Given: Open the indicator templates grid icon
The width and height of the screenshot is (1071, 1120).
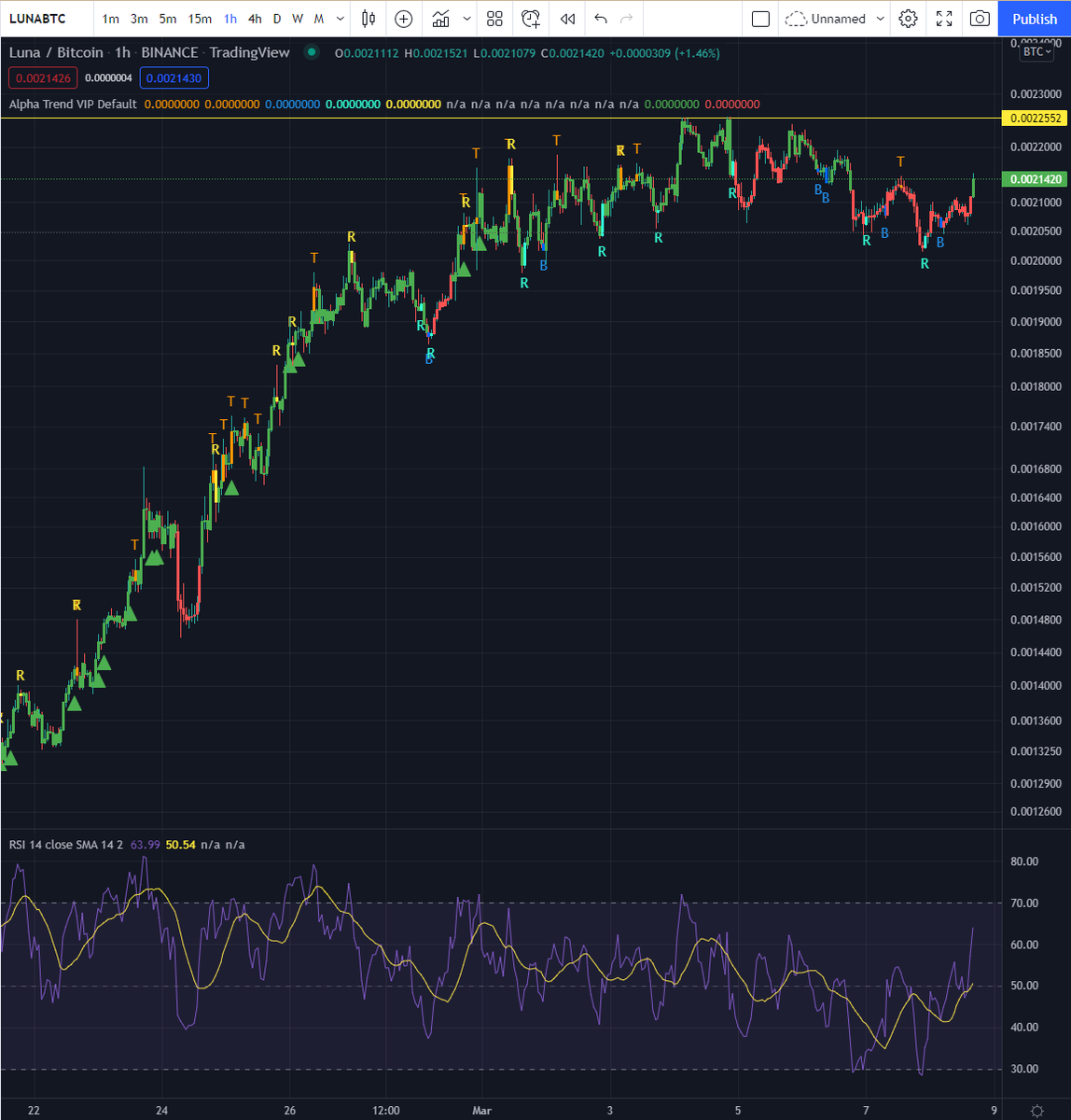Looking at the screenshot, I should [x=494, y=19].
